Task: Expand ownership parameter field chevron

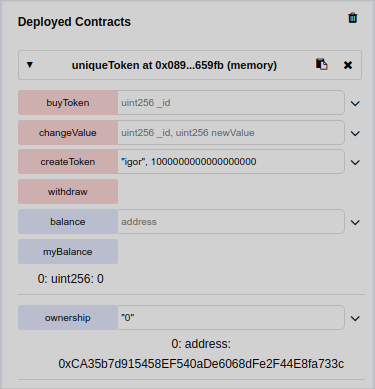Action: pos(355,318)
